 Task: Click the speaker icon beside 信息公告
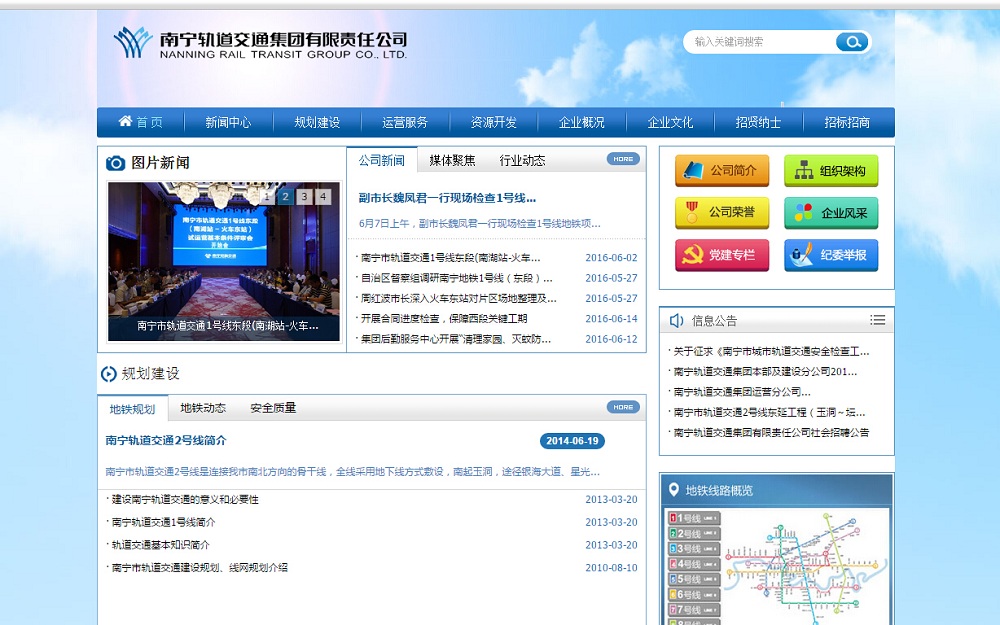676,321
